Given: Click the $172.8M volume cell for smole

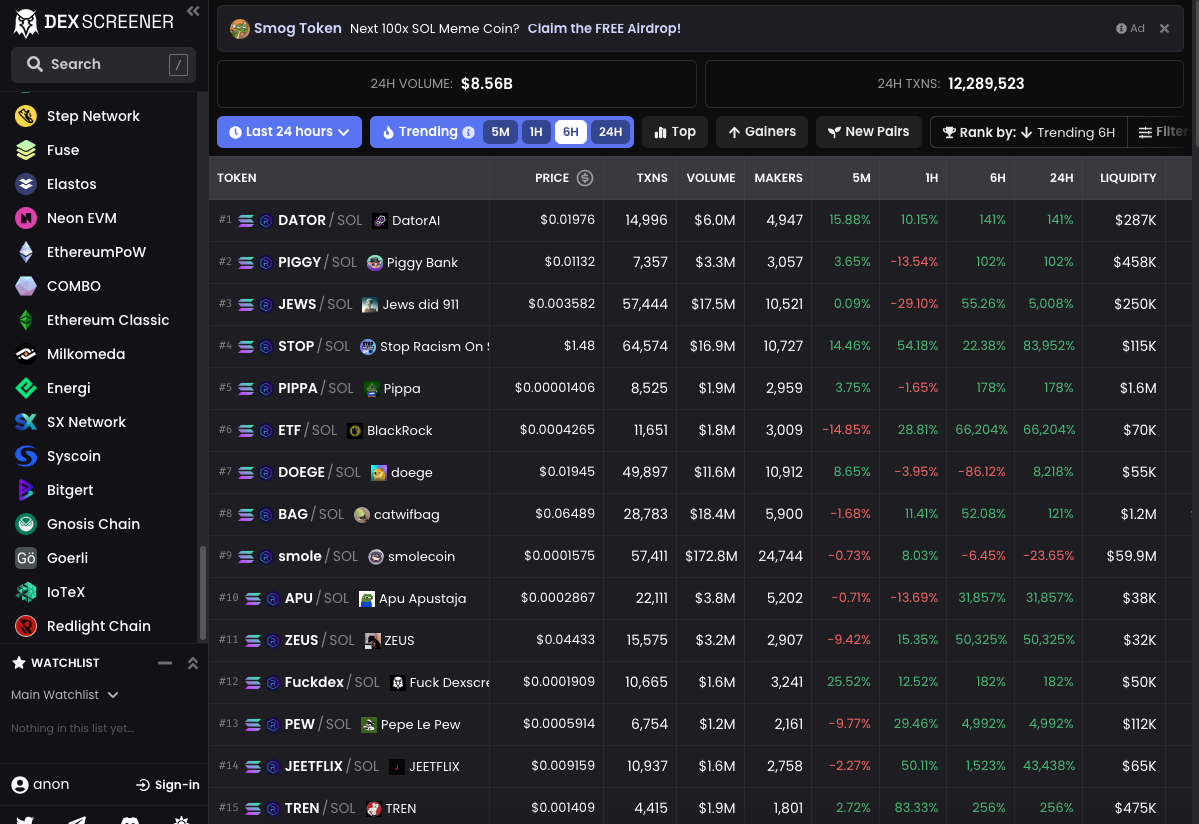Looking at the screenshot, I should coord(710,556).
